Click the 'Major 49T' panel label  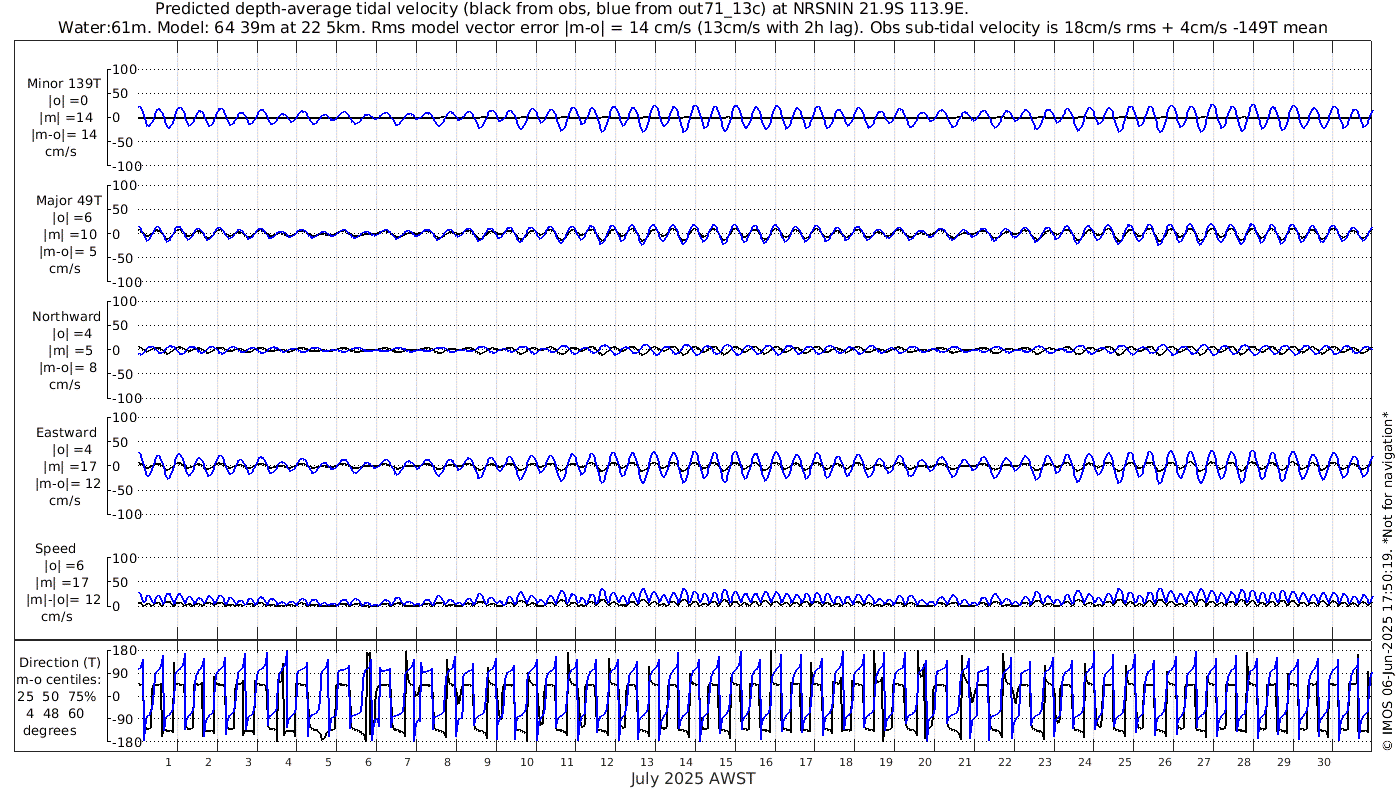tap(68, 201)
